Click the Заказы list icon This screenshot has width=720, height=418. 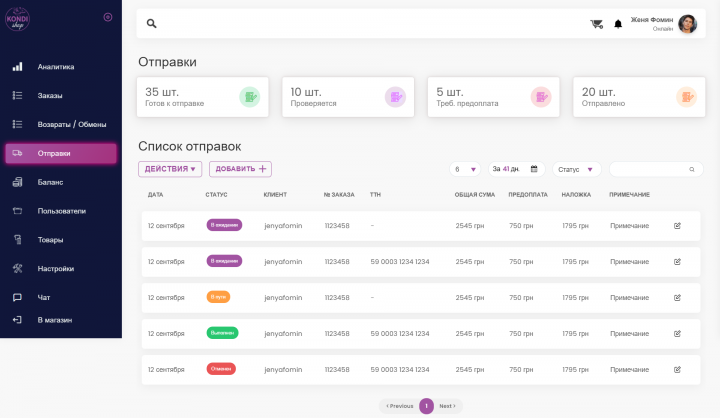17,96
